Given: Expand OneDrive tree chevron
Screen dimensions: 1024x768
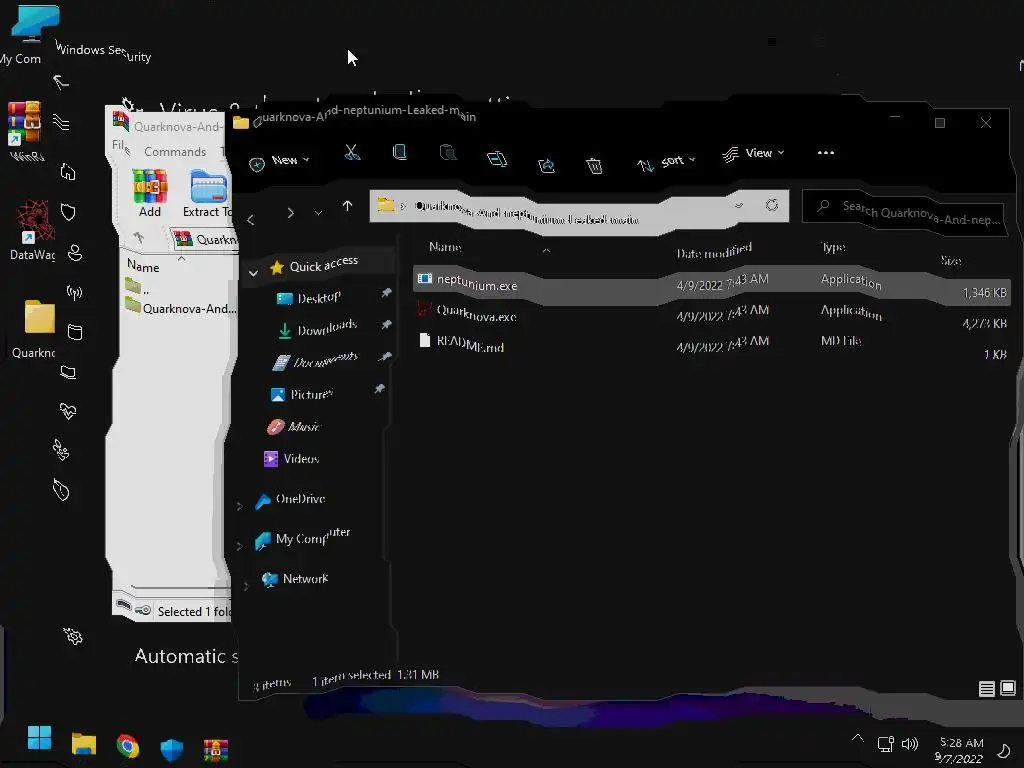Looking at the screenshot, I should click(x=240, y=505).
